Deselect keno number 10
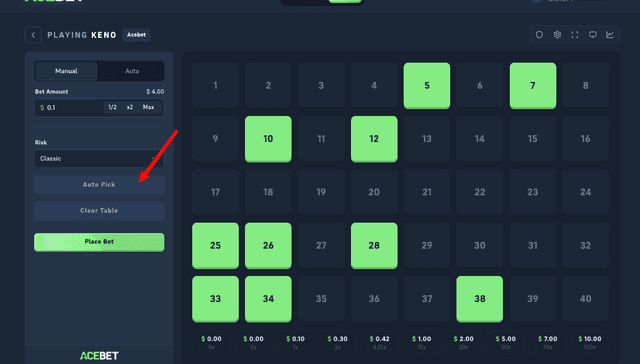Screen dimensions: 640x364 pyautogui.click(x=268, y=139)
